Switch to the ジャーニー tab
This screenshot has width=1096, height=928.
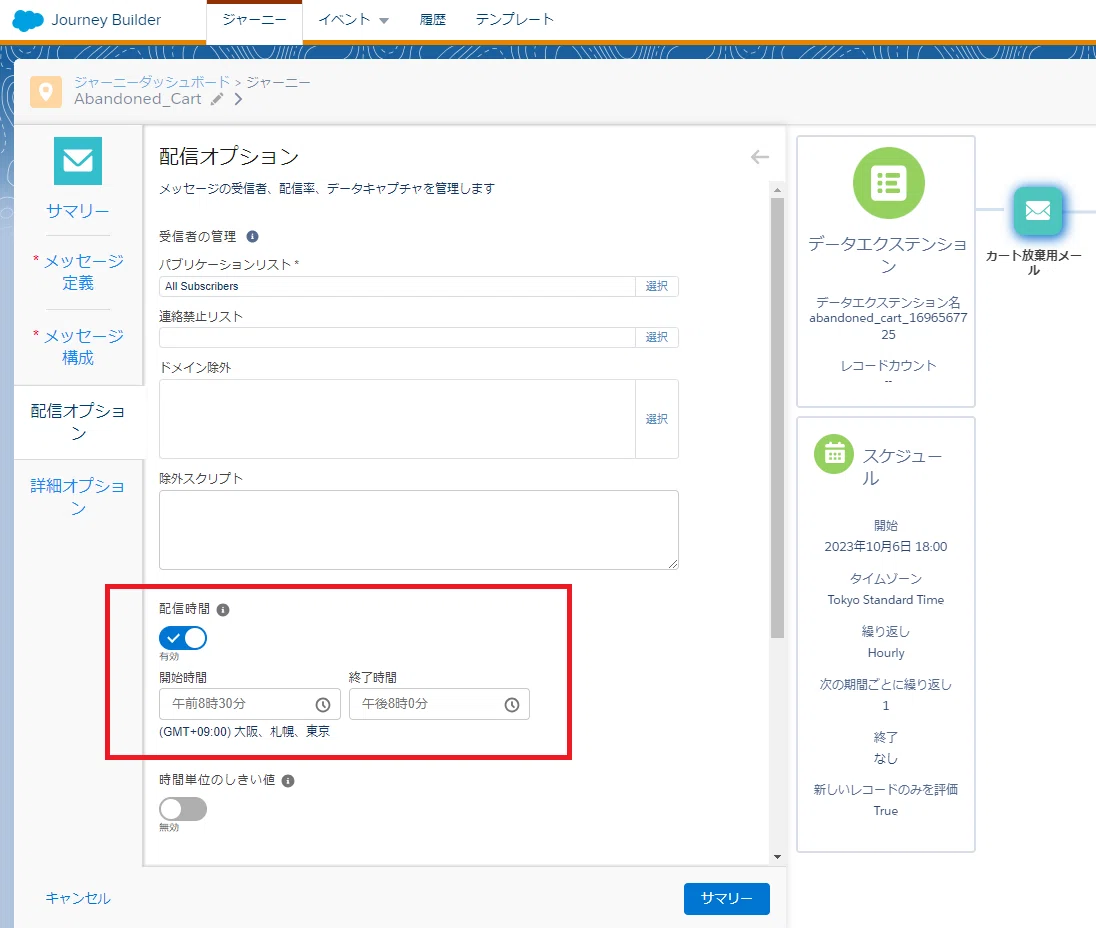(x=254, y=20)
